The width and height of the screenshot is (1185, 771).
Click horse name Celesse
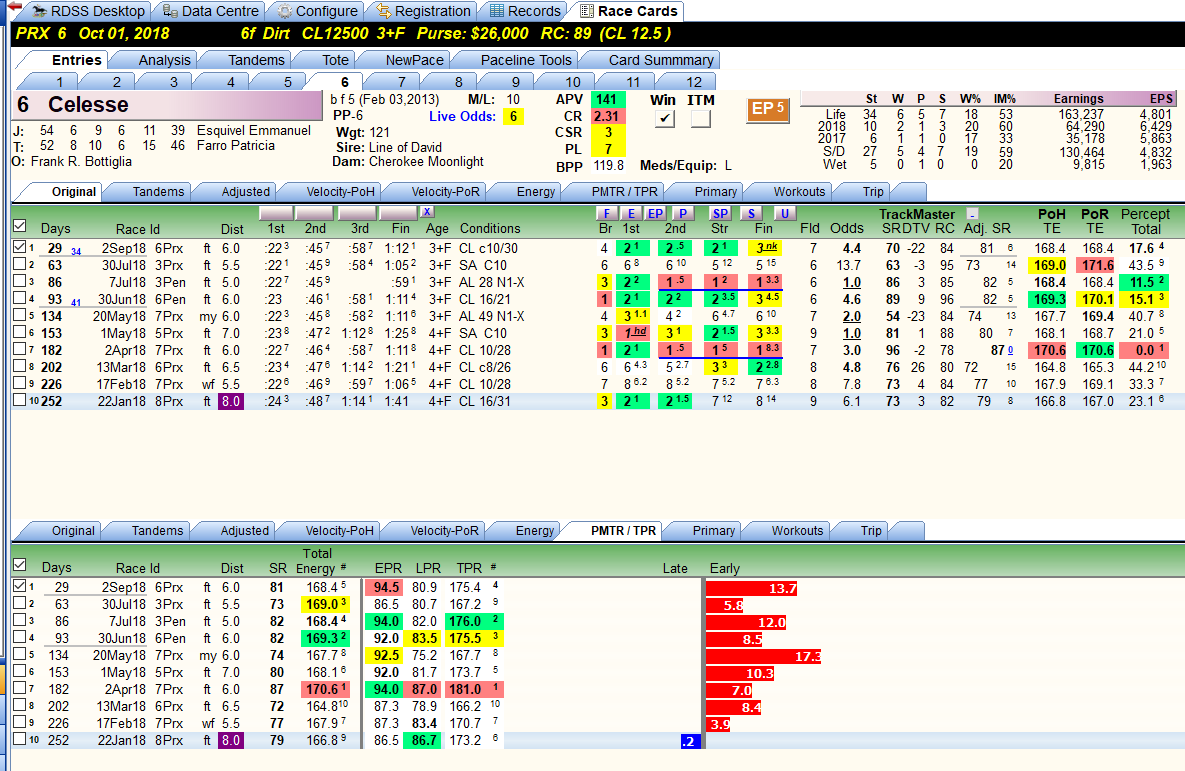pos(88,105)
